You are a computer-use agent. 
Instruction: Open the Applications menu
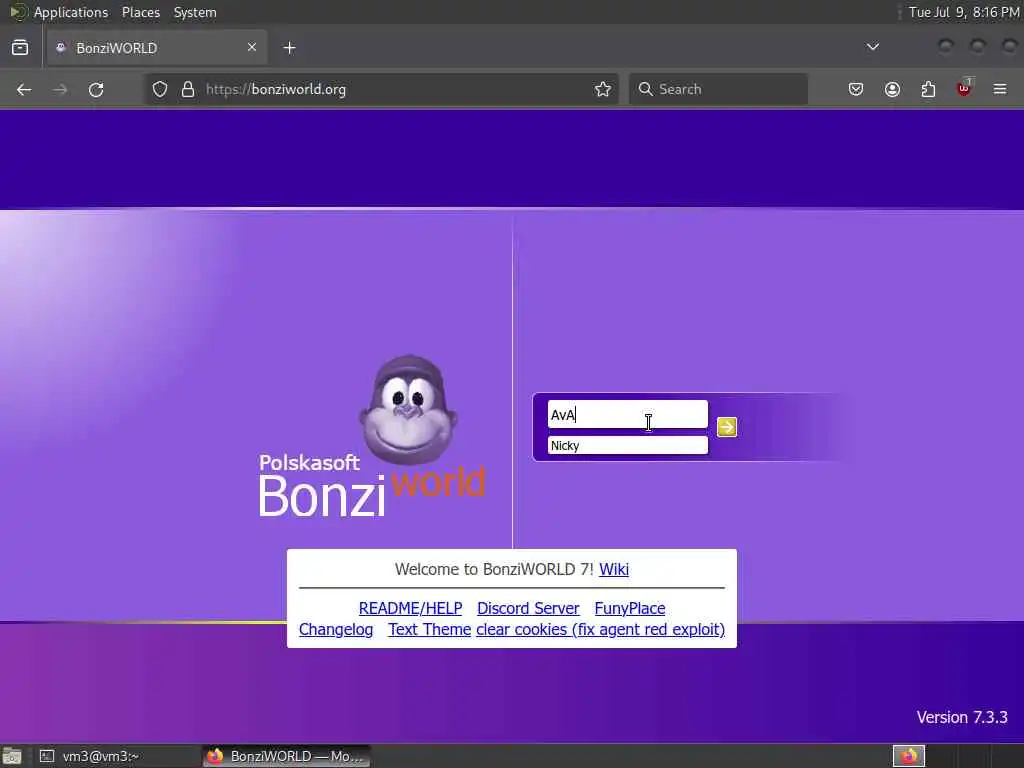click(71, 12)
